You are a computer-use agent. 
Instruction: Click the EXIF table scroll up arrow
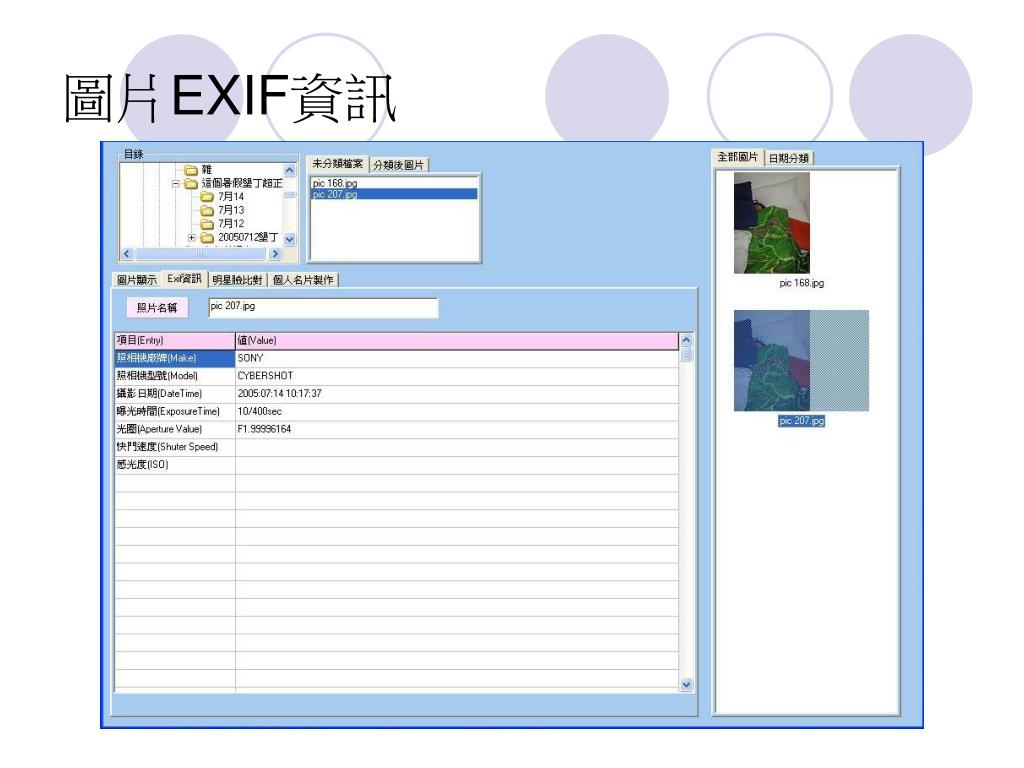686,340
